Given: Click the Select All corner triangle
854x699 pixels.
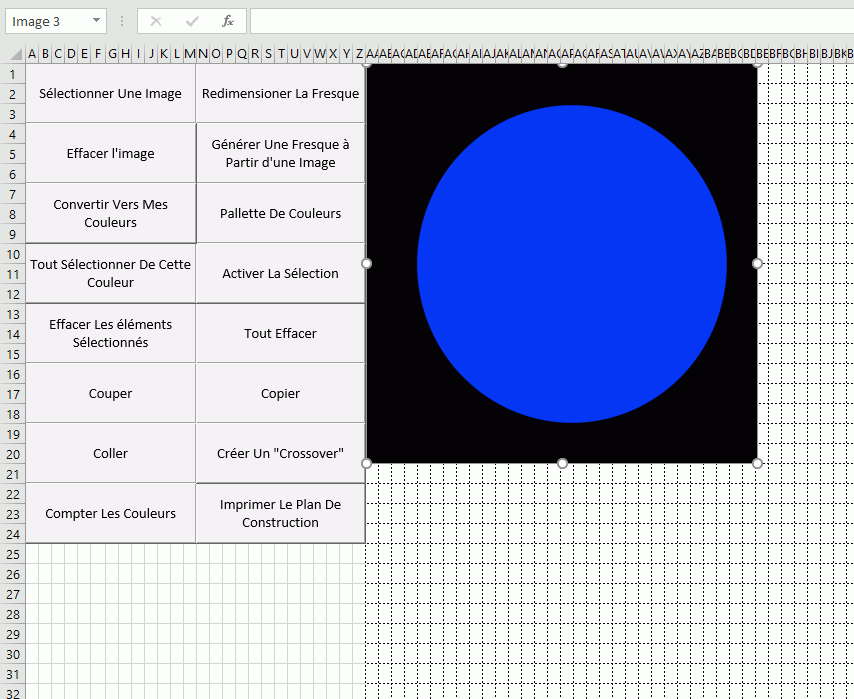Looking at the screenshot, I should pos(15,54).
